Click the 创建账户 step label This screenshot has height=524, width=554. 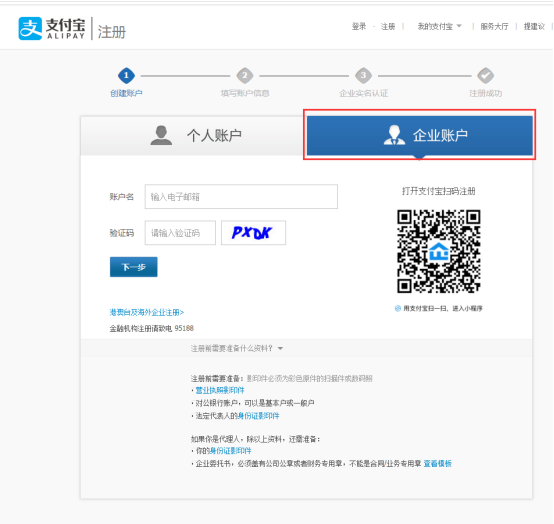(126, 93)
